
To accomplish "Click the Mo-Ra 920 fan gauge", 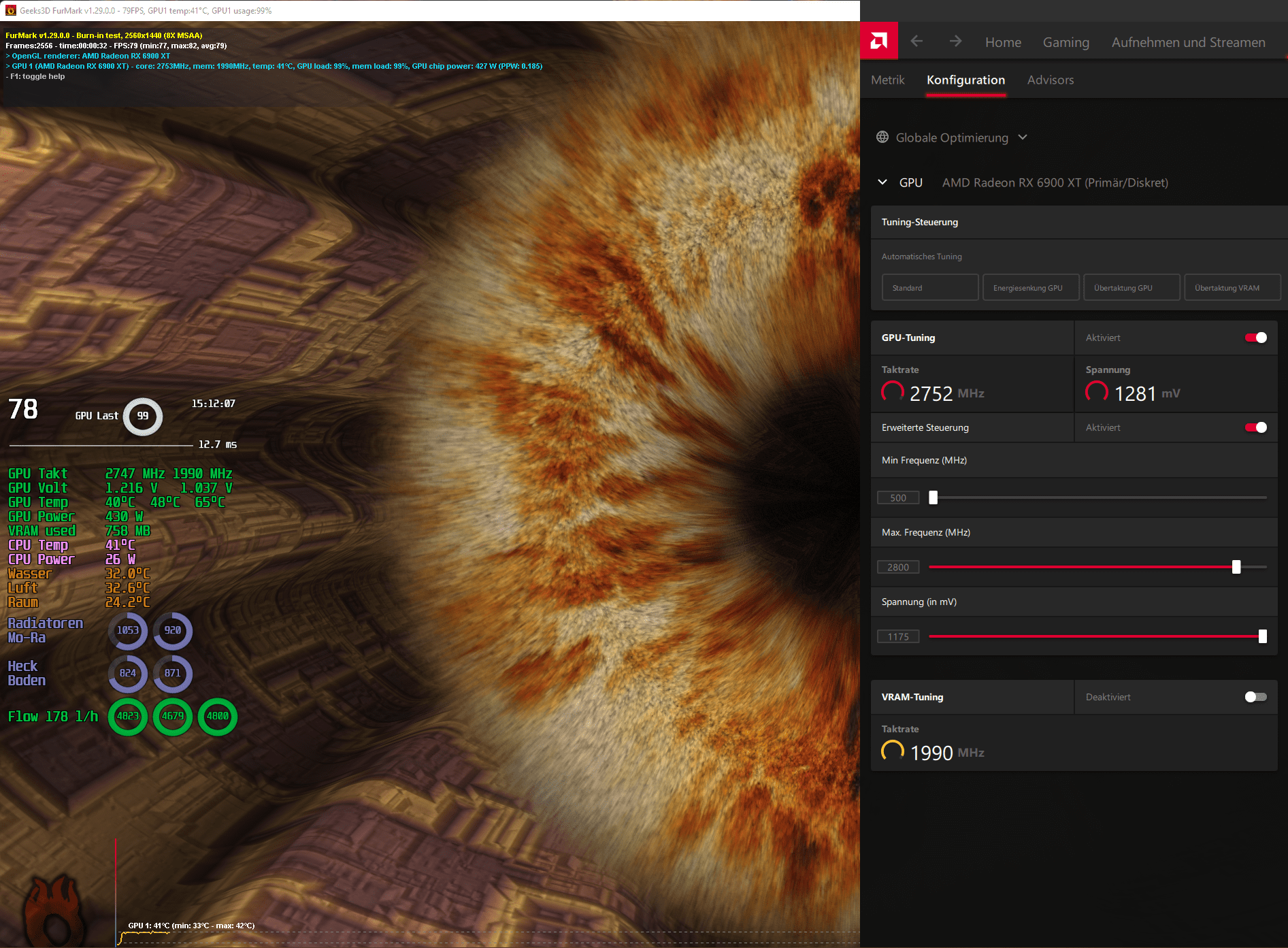I will pos(173,631).
